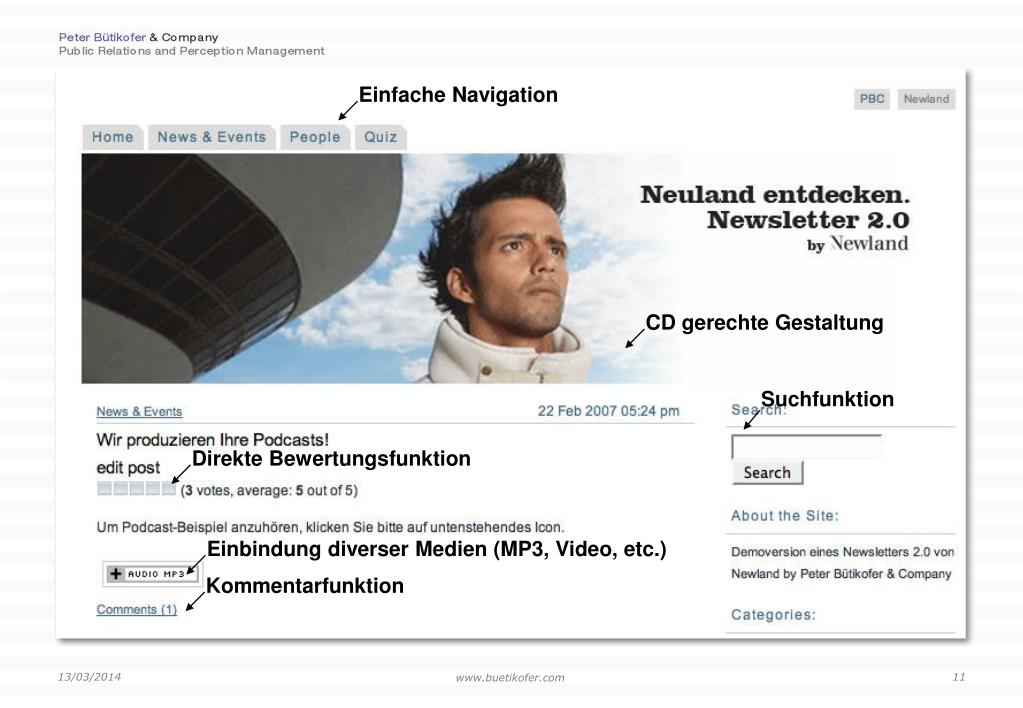
Task: Click the www.buetikofer.com footer text
Action: pyautogui.click(x=510, y=677)
